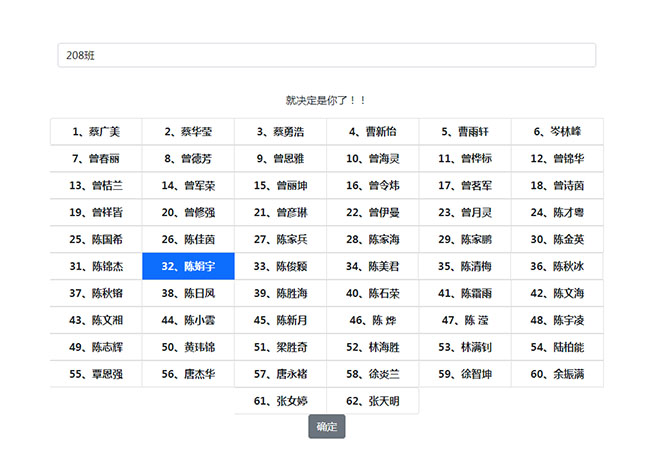Choose student 10, 曾海灵
650x472 pixels.
[x=373, y=158]
